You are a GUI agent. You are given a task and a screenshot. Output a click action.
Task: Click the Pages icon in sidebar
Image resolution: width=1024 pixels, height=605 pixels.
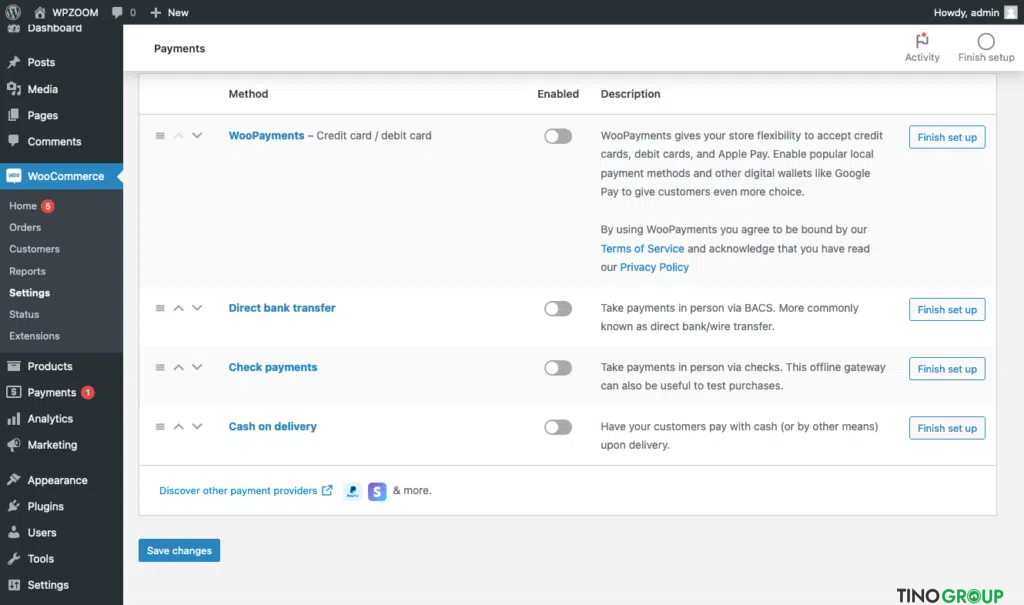click(x=14, y=115)
